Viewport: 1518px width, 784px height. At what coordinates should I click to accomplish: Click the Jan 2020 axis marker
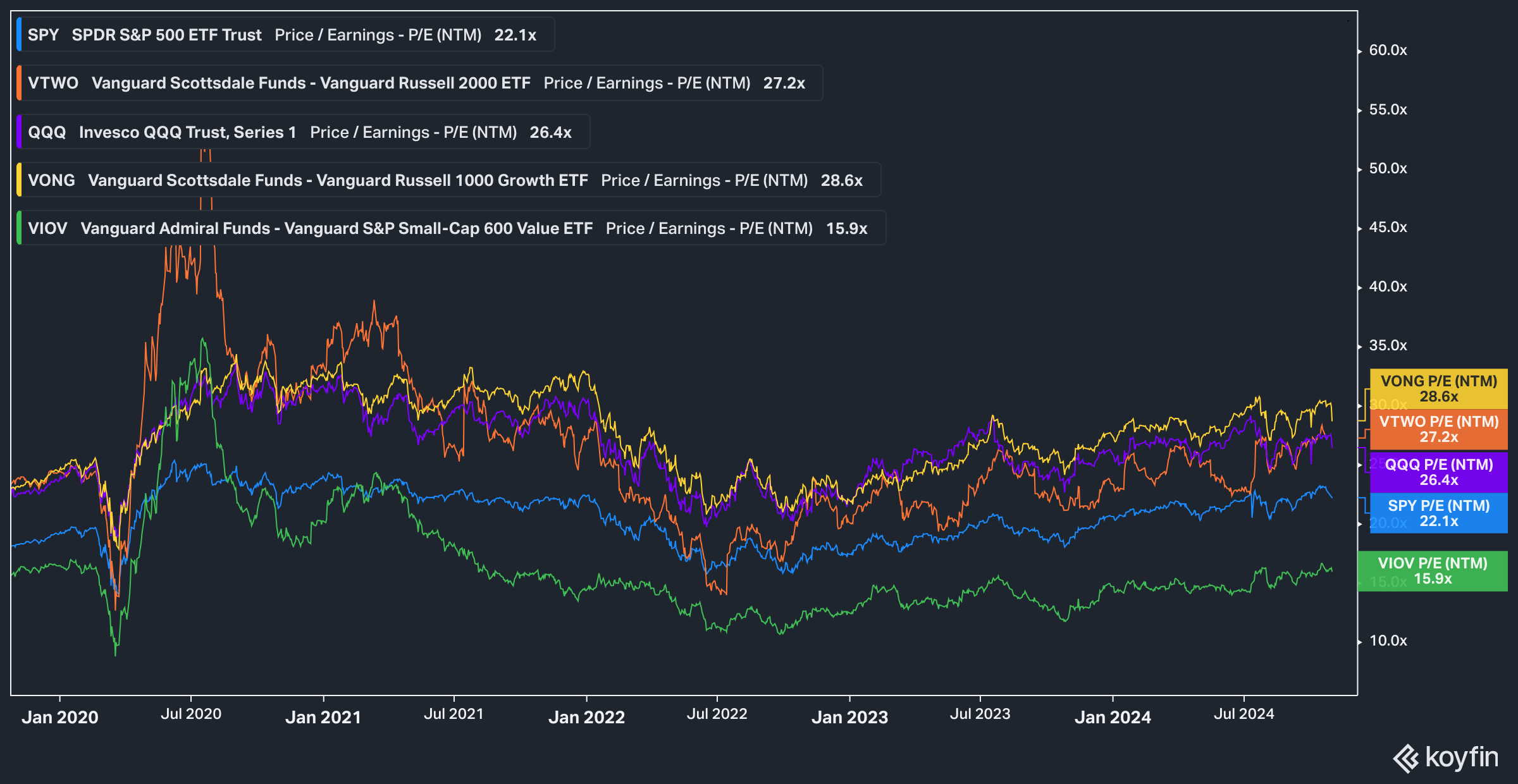pyautogui.click(x=60, y=717)
